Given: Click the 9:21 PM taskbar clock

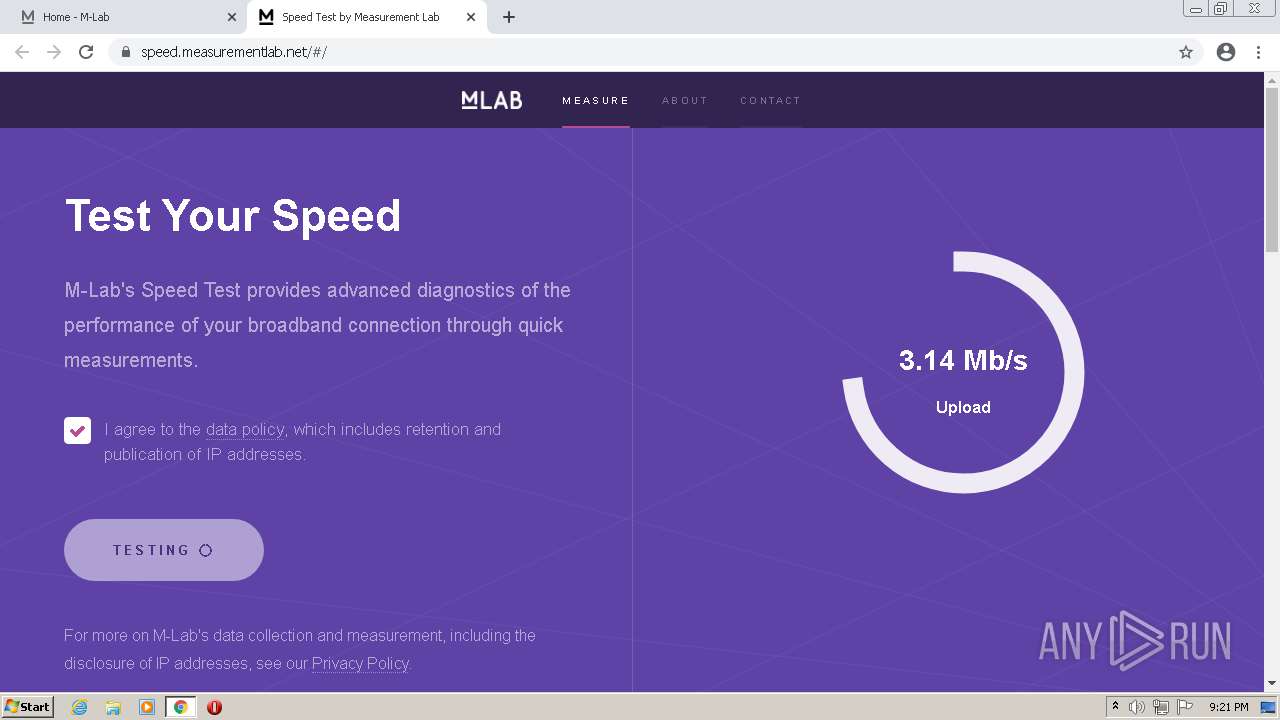Looking at the screenshot, I should (x=1229, y=707).
